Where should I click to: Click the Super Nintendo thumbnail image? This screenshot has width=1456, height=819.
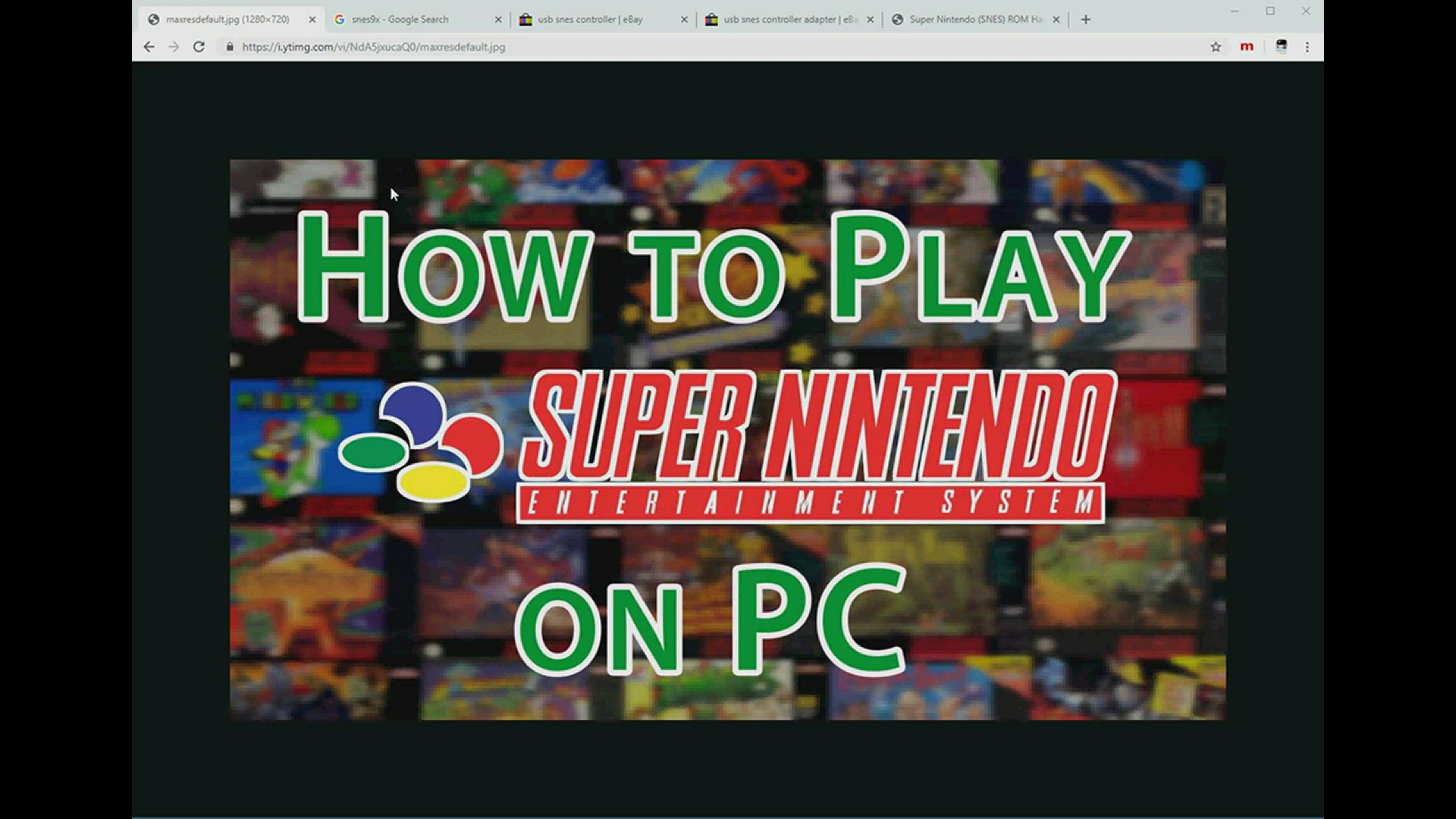point(728,440)
